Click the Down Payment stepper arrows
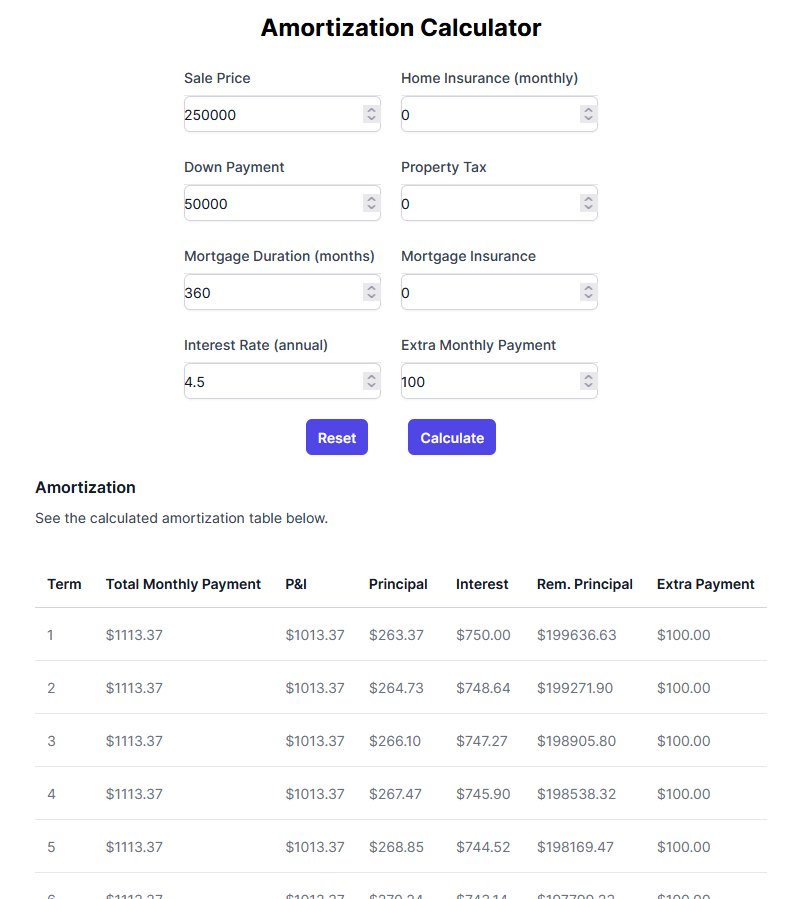 click(x=371, y=203)
